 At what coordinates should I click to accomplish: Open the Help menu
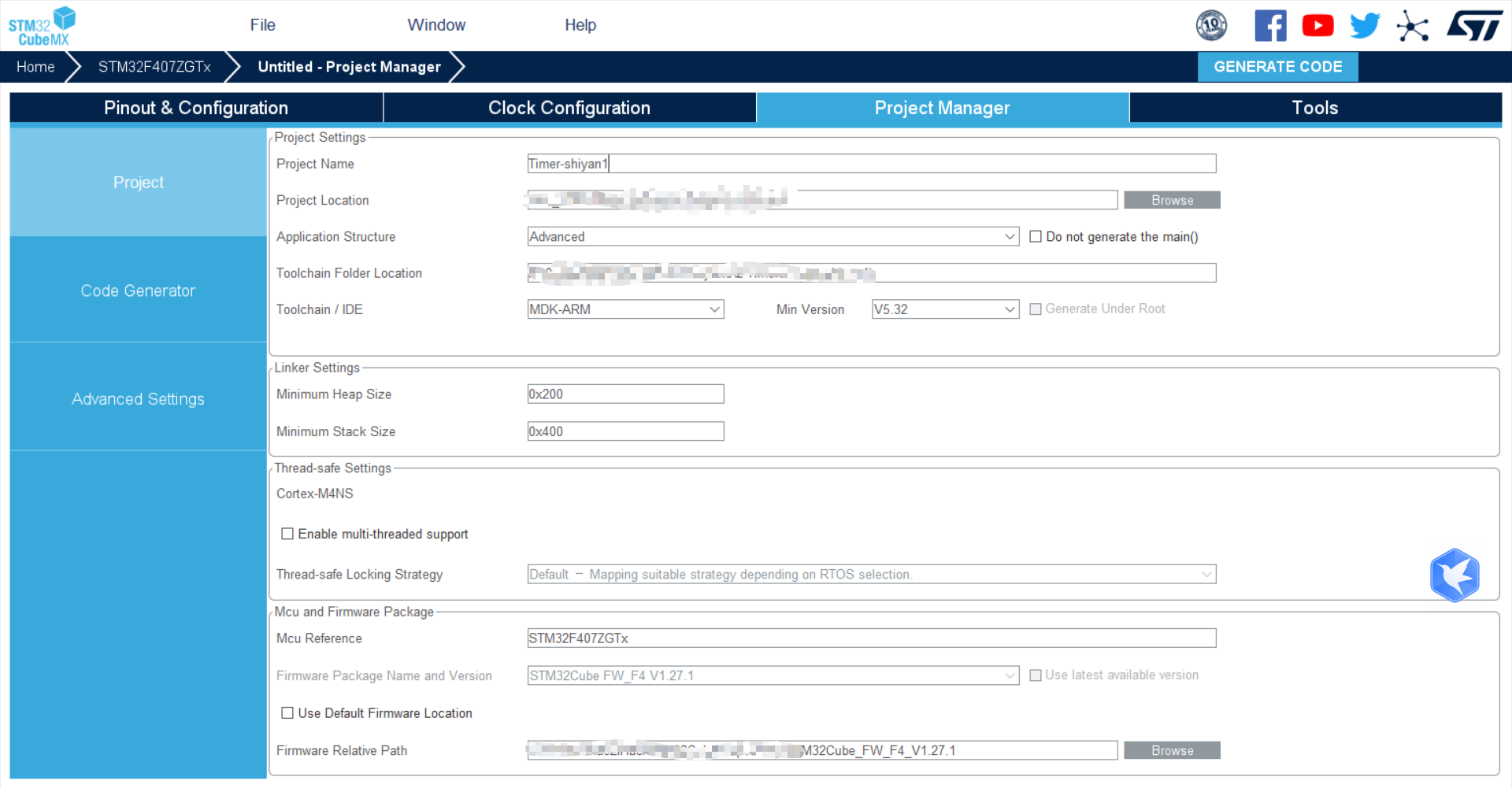[x=580, y=25]
